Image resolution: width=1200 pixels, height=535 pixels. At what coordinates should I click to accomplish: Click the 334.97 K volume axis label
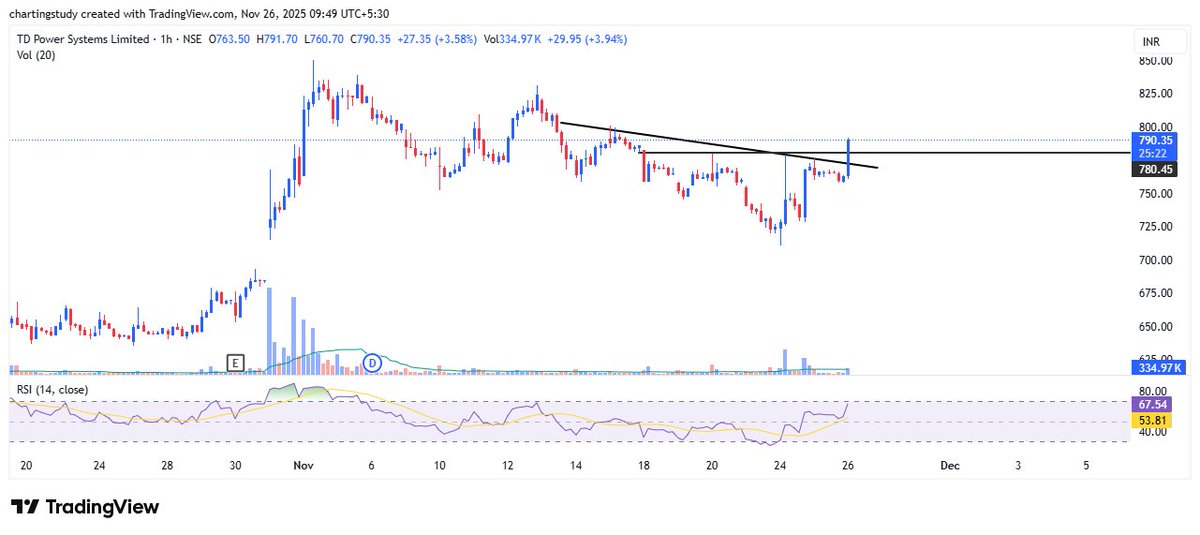[1158, 368]
